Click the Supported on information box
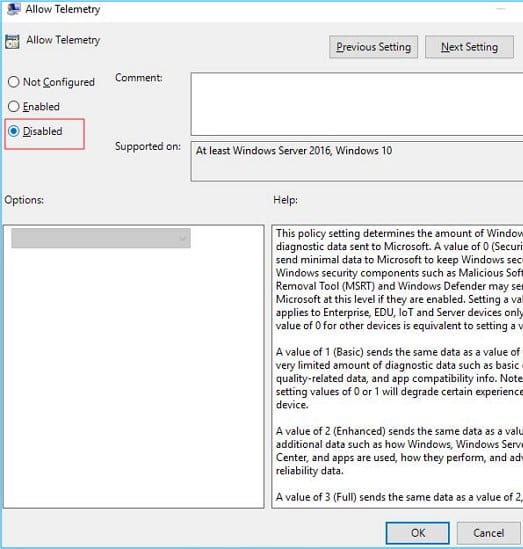Image resolution: width=523 pixels, height=549 pixels. pos(357,161)
